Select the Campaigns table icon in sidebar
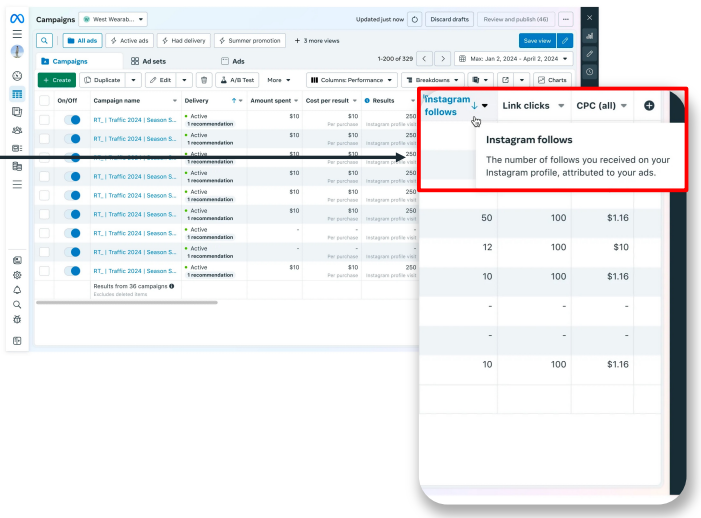 17,94
